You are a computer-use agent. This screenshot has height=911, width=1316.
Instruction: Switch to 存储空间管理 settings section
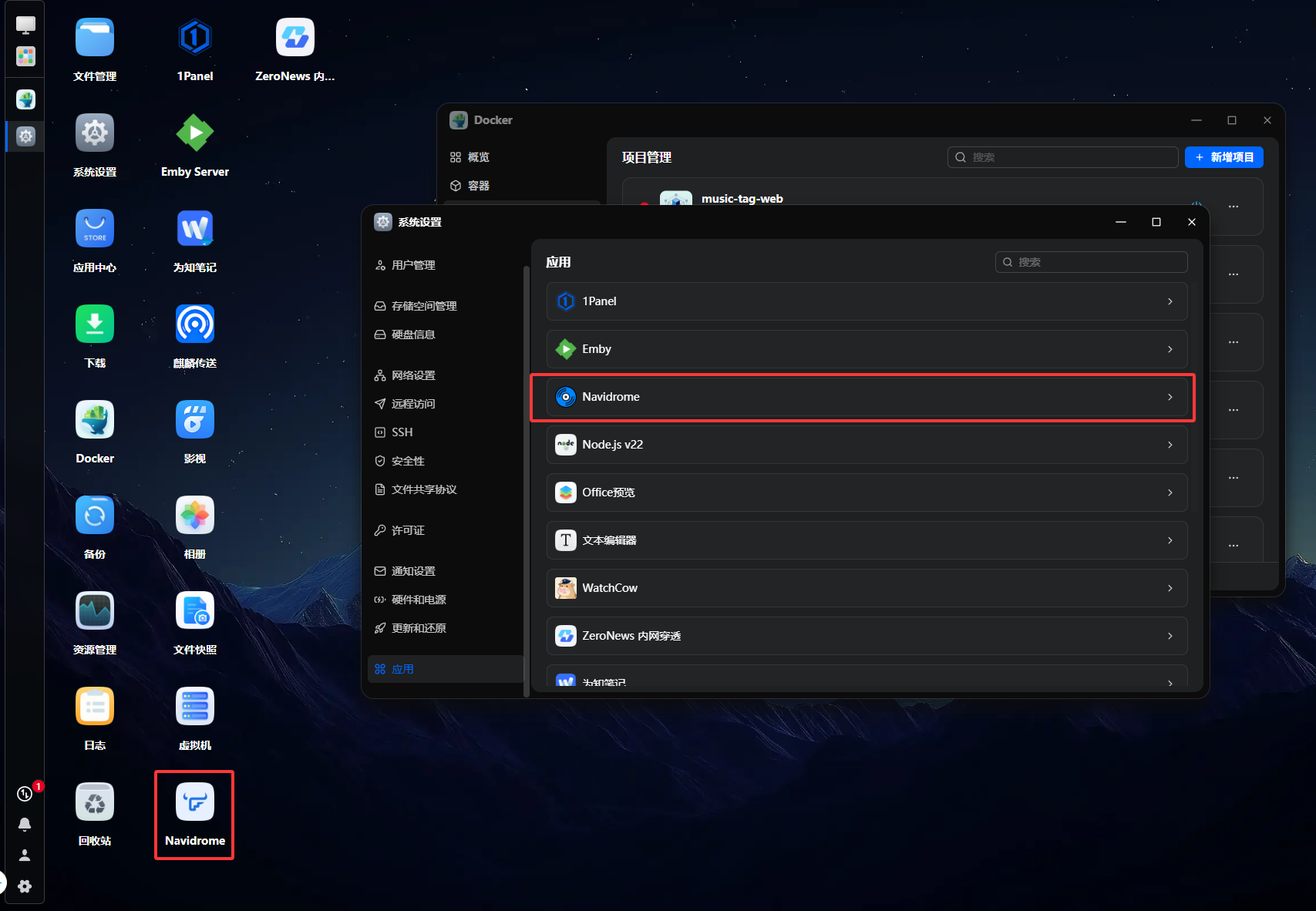423,306
